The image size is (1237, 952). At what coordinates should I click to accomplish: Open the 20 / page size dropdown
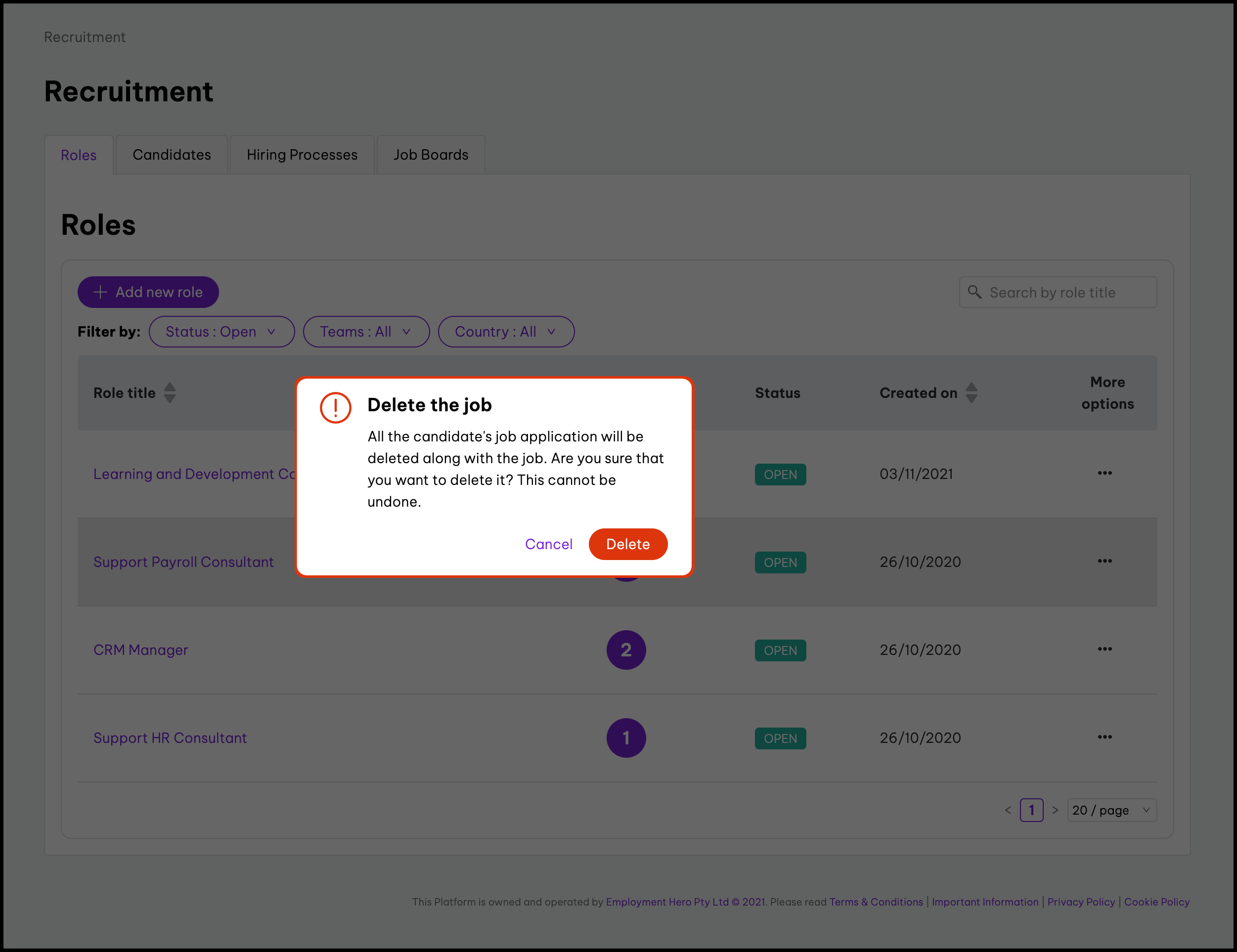click(x=1111, y=809)
